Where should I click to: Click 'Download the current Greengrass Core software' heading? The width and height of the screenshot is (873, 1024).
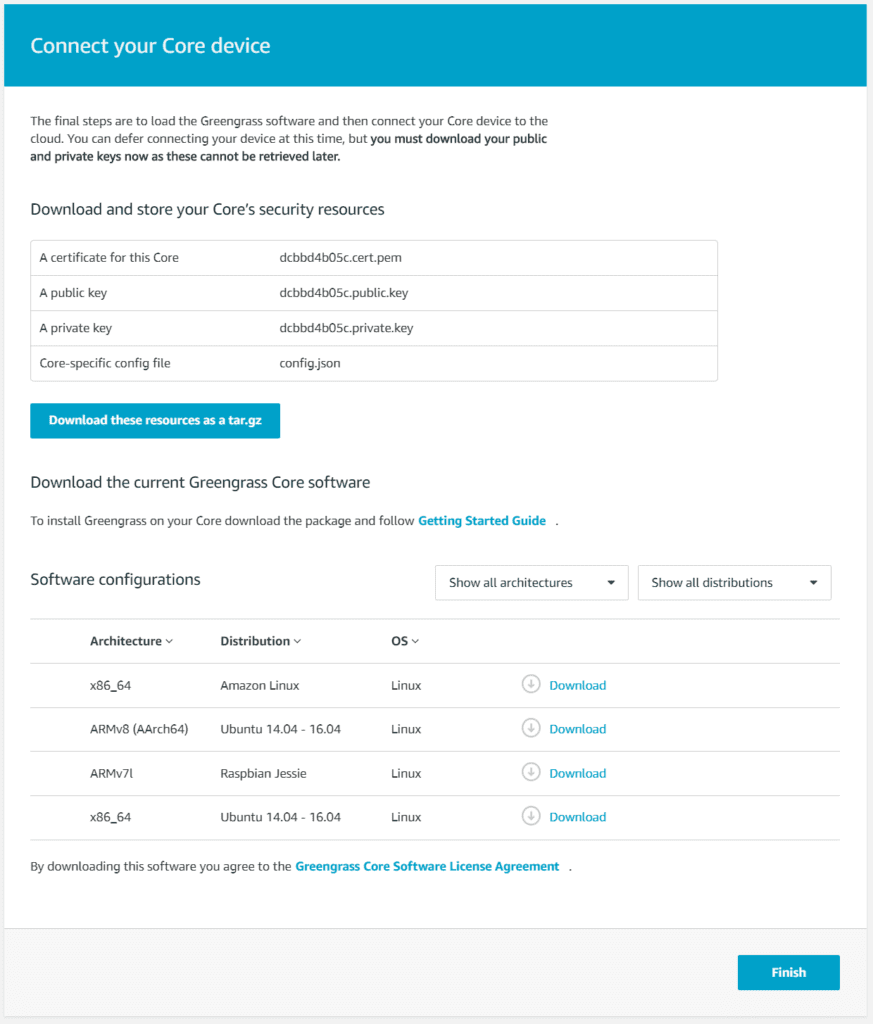coord(200,482)
